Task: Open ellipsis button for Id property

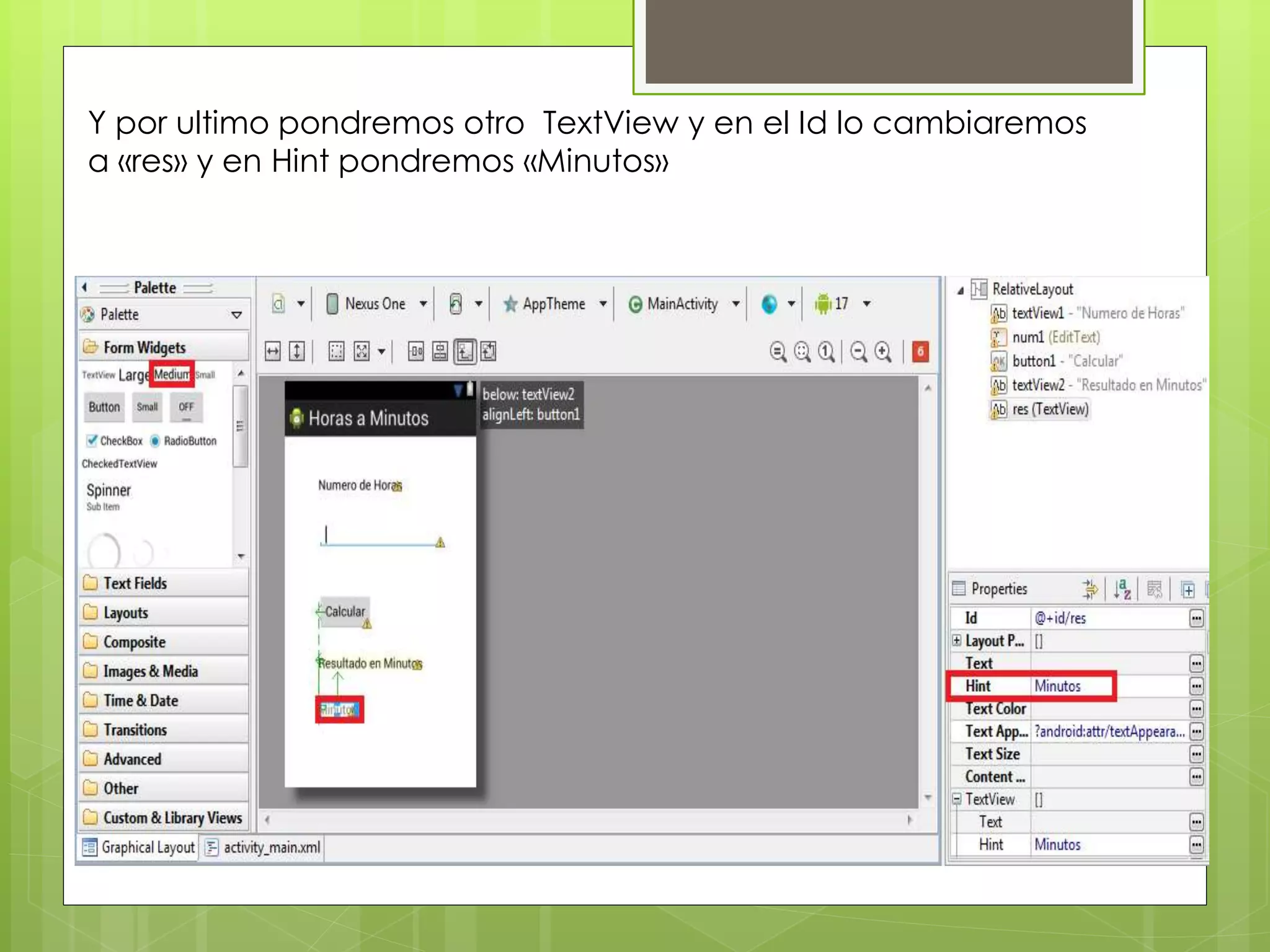Action: (1196, 618)
